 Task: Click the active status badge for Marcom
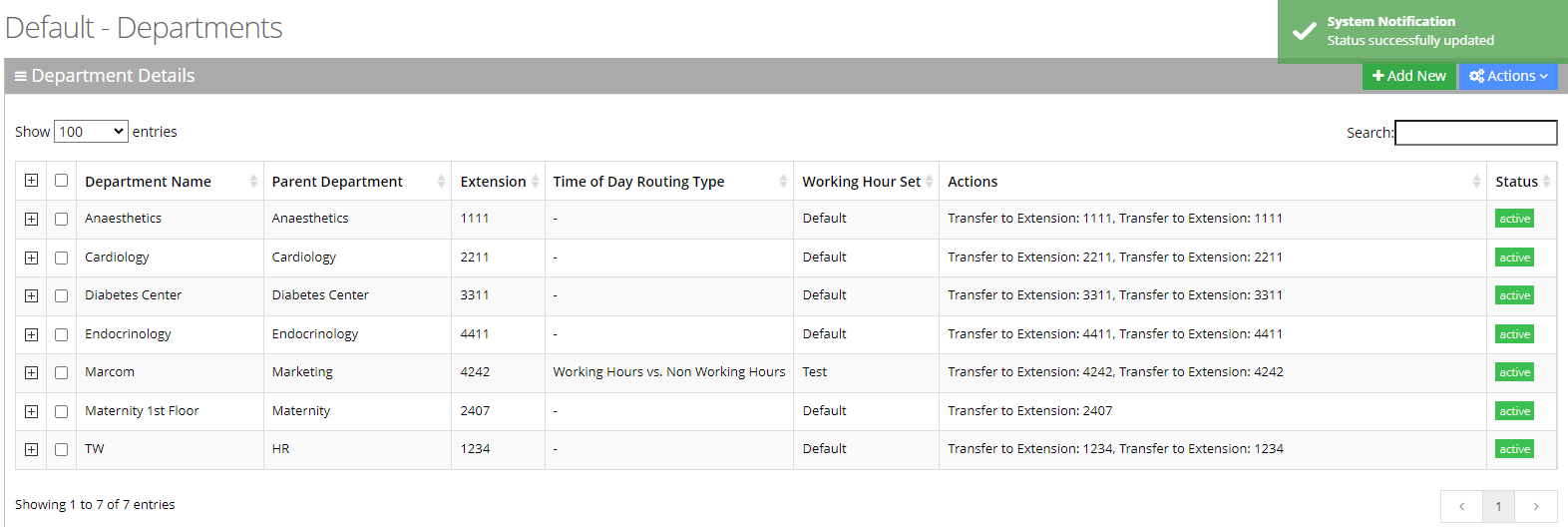tap(1513, 372)
